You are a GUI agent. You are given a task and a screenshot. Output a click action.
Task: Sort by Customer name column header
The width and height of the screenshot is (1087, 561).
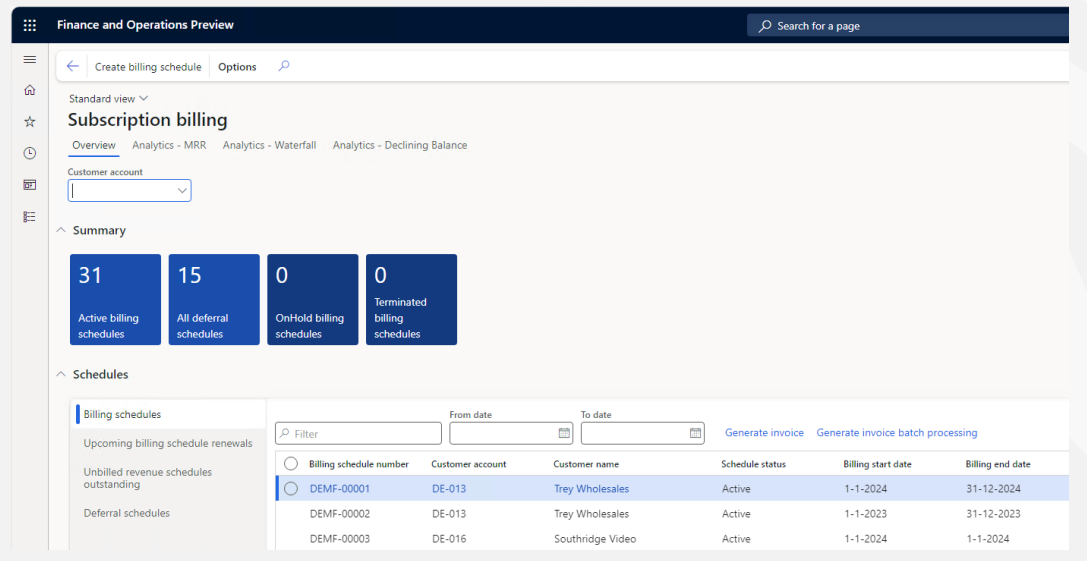[x=586, y=464]
